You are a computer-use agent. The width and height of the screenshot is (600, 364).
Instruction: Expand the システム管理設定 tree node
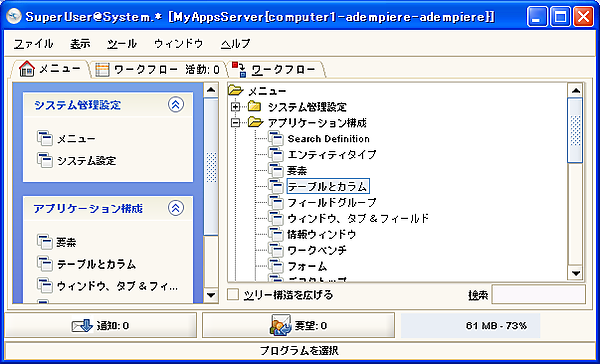(x=236, y=107)
